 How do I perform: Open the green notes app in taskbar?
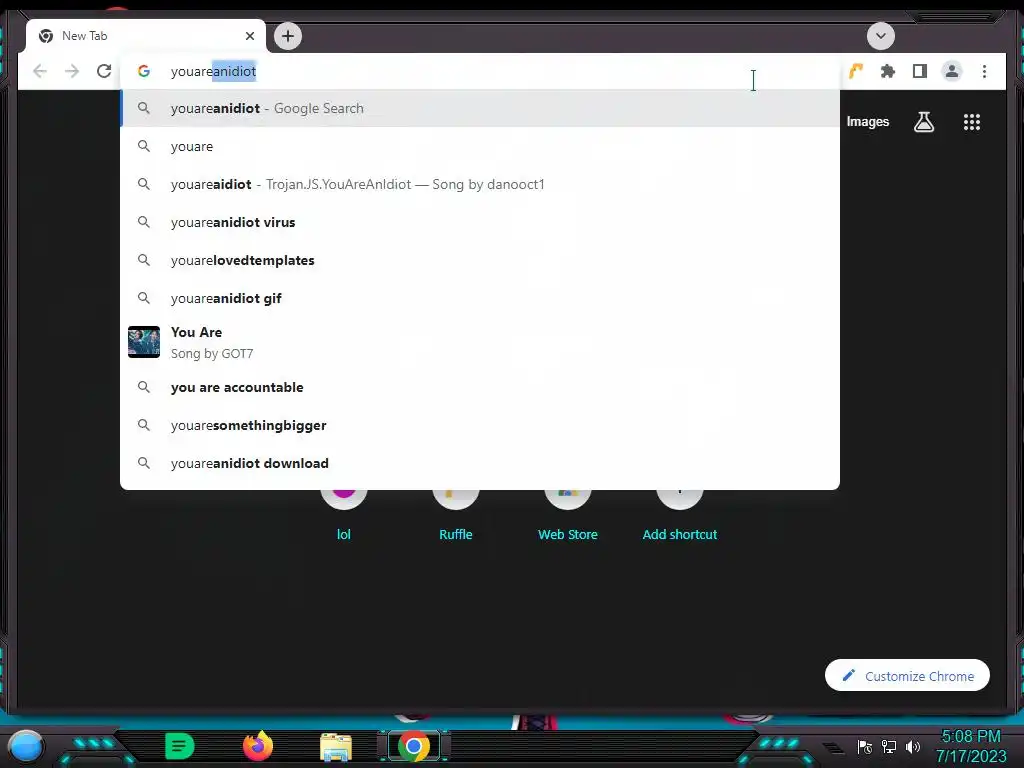[180, 746]
